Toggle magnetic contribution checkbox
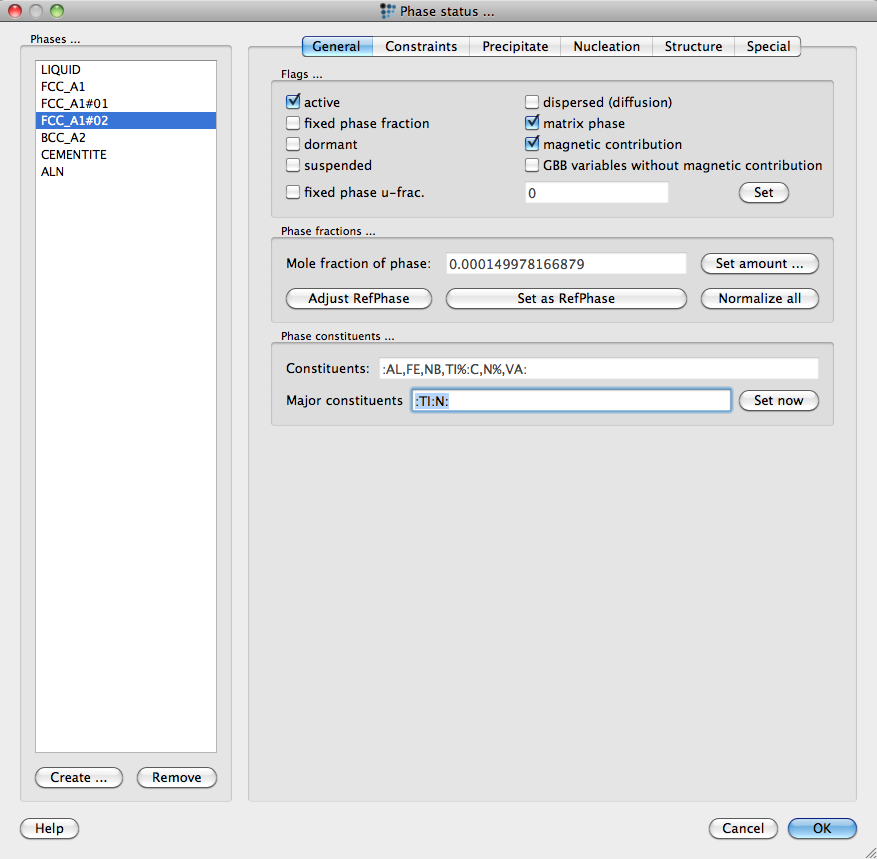 click(532, 144)
